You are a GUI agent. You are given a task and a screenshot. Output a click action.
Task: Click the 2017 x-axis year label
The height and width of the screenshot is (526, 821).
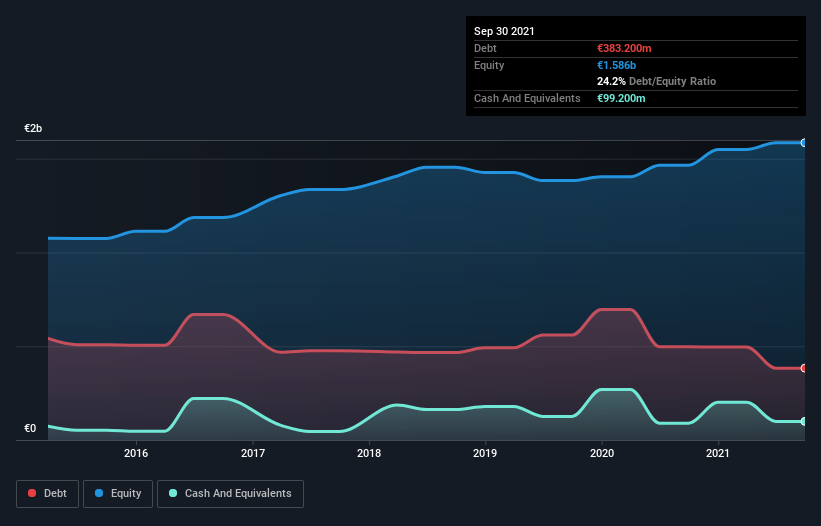tap(253, 453)
